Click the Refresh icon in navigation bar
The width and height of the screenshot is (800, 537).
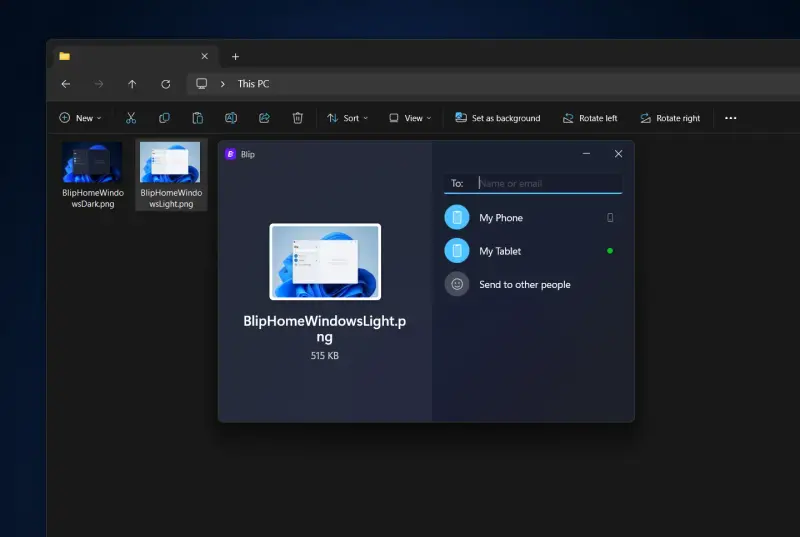click(165, 84)
